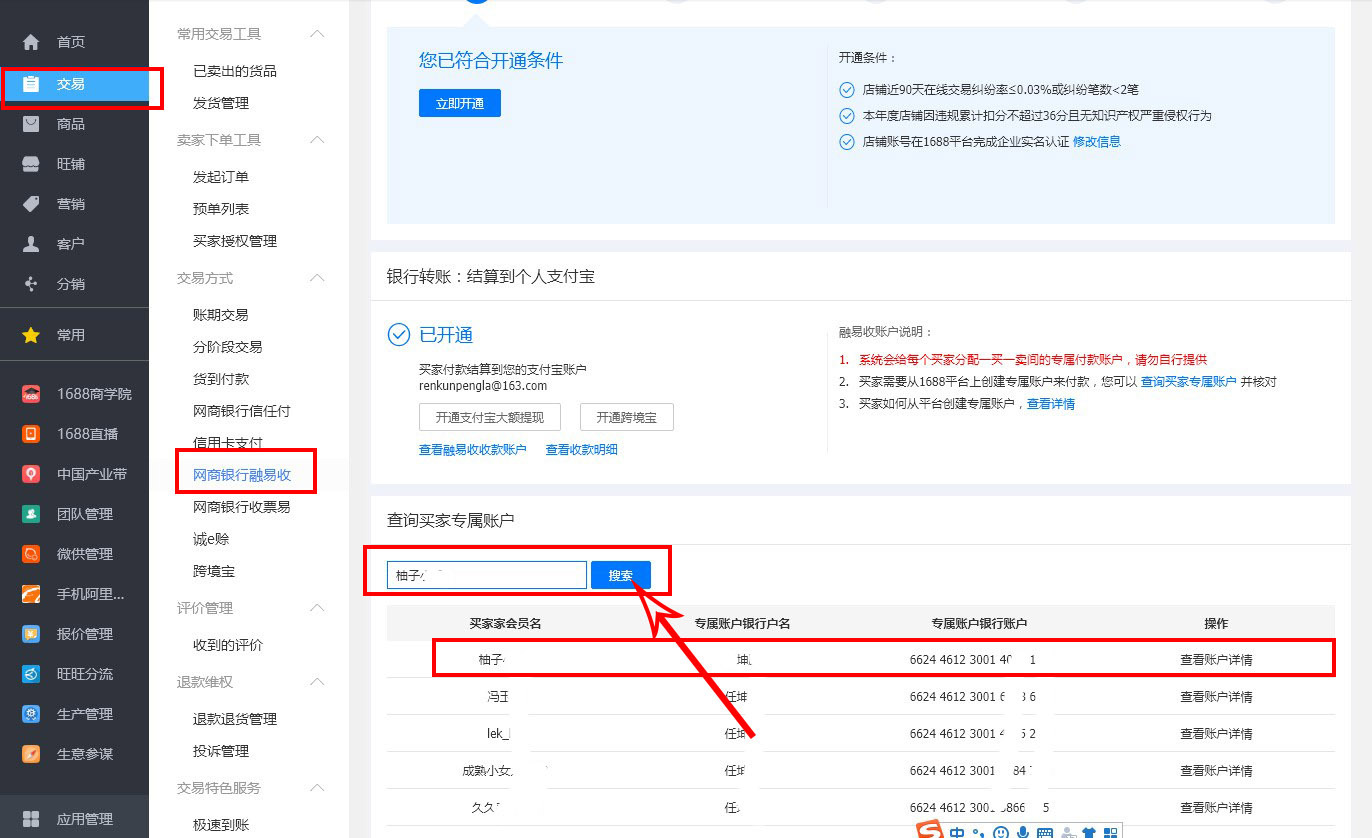1372x838 pixels.
Task: Open the 团队管理 team icon
Action: tap(31, 514)
